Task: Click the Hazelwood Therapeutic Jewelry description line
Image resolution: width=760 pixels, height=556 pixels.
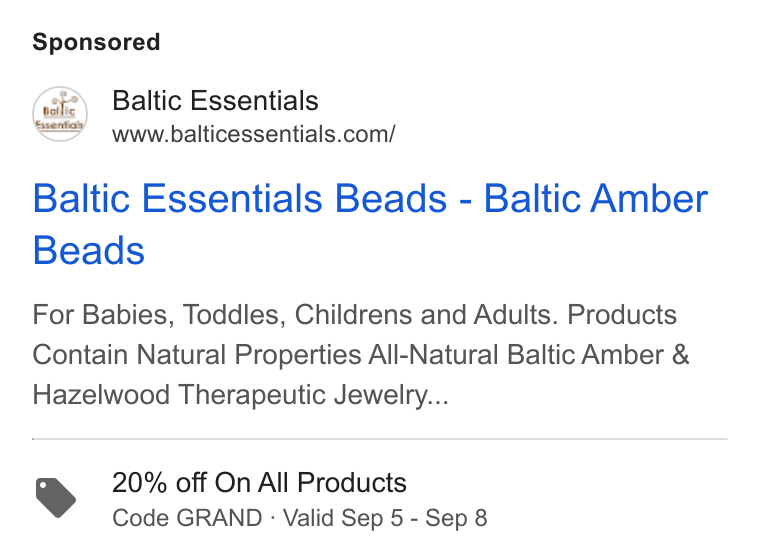Action: pos(240,394)
